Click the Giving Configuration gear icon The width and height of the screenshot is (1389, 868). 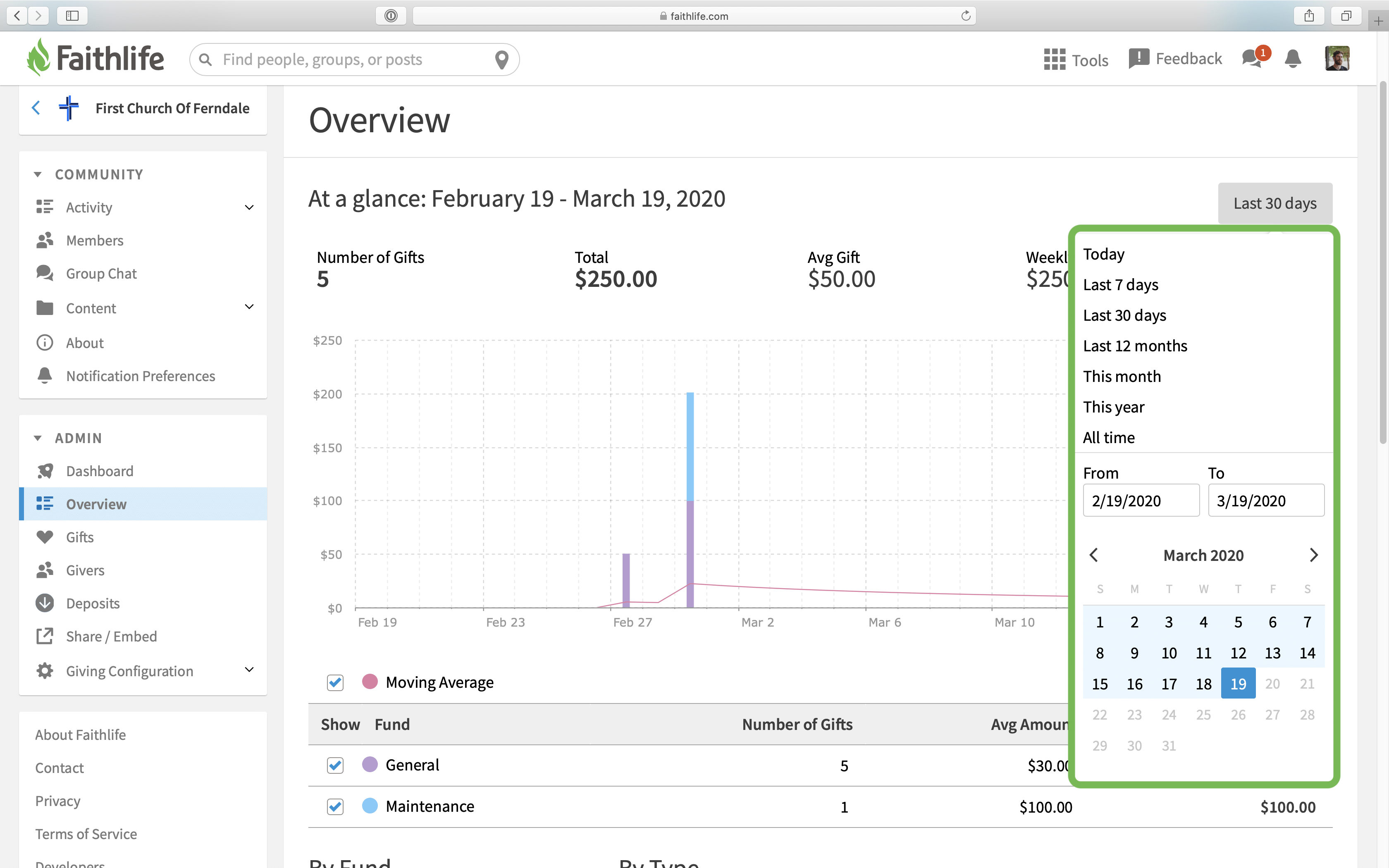tap(45, 670)
